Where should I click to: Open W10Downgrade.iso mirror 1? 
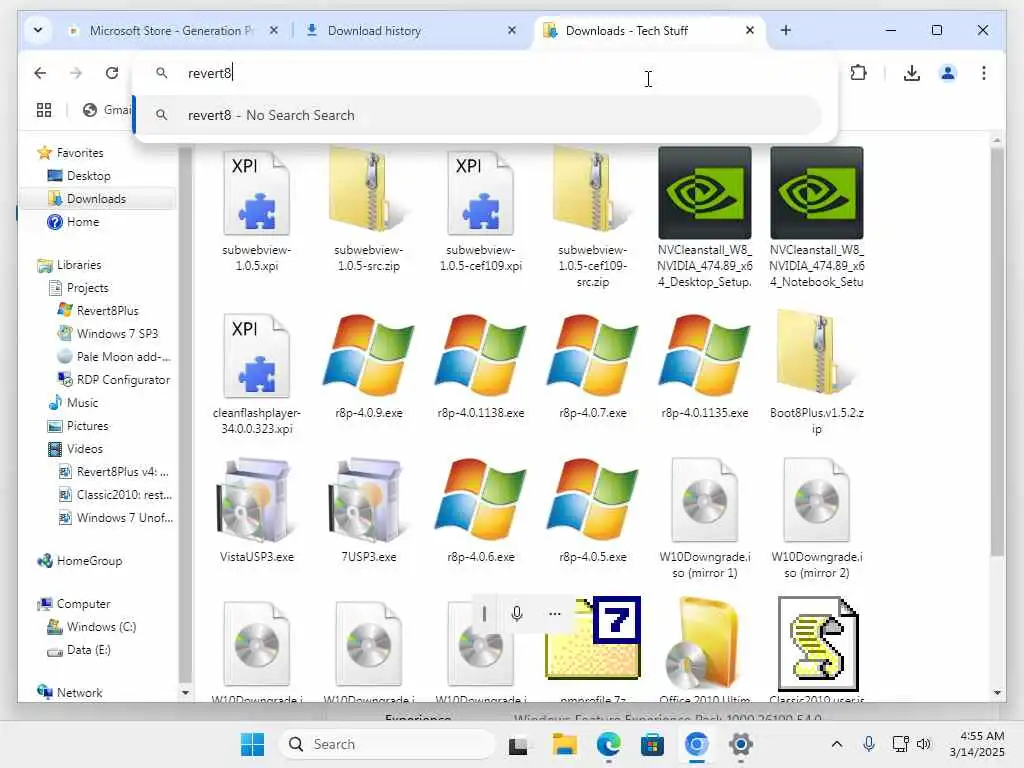tap(705, 519)
